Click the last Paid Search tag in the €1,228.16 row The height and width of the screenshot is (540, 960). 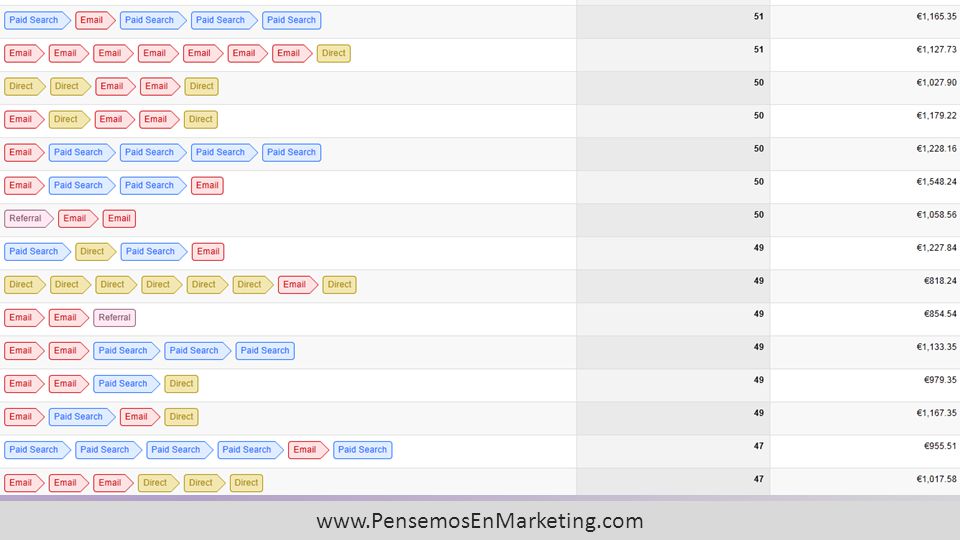pyautogui.click(x=291, y=152)
